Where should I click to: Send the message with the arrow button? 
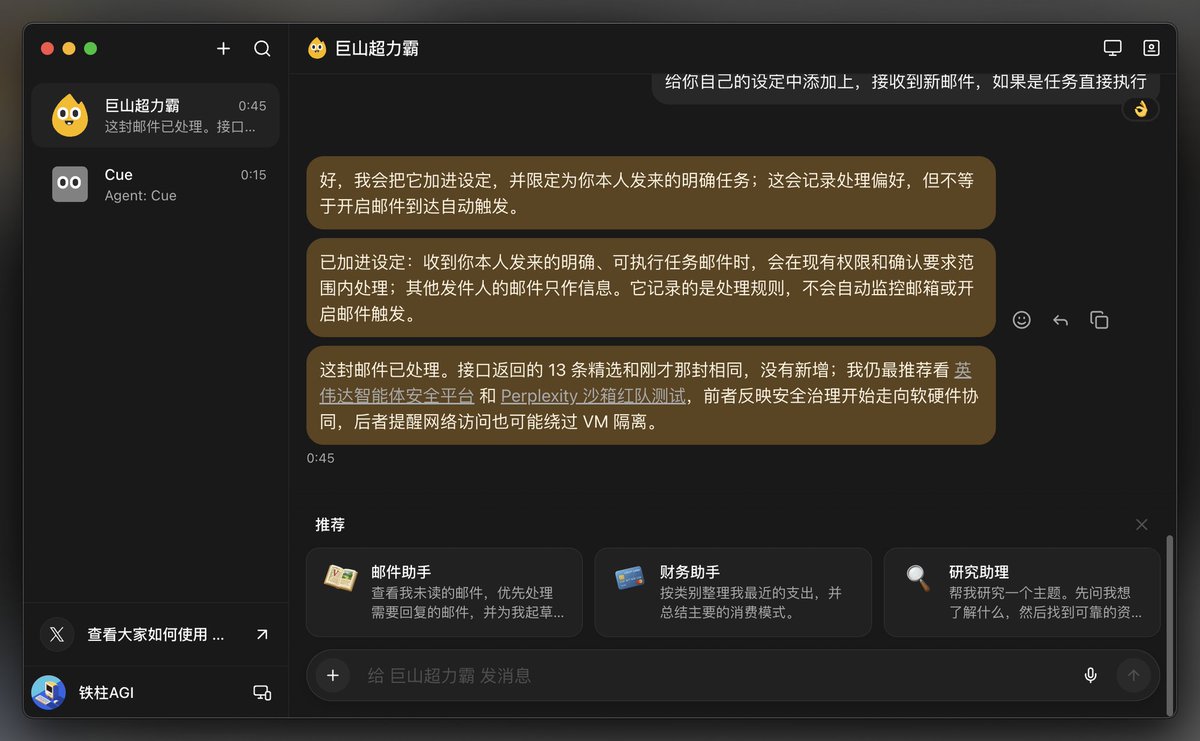tap(1133, 675)
